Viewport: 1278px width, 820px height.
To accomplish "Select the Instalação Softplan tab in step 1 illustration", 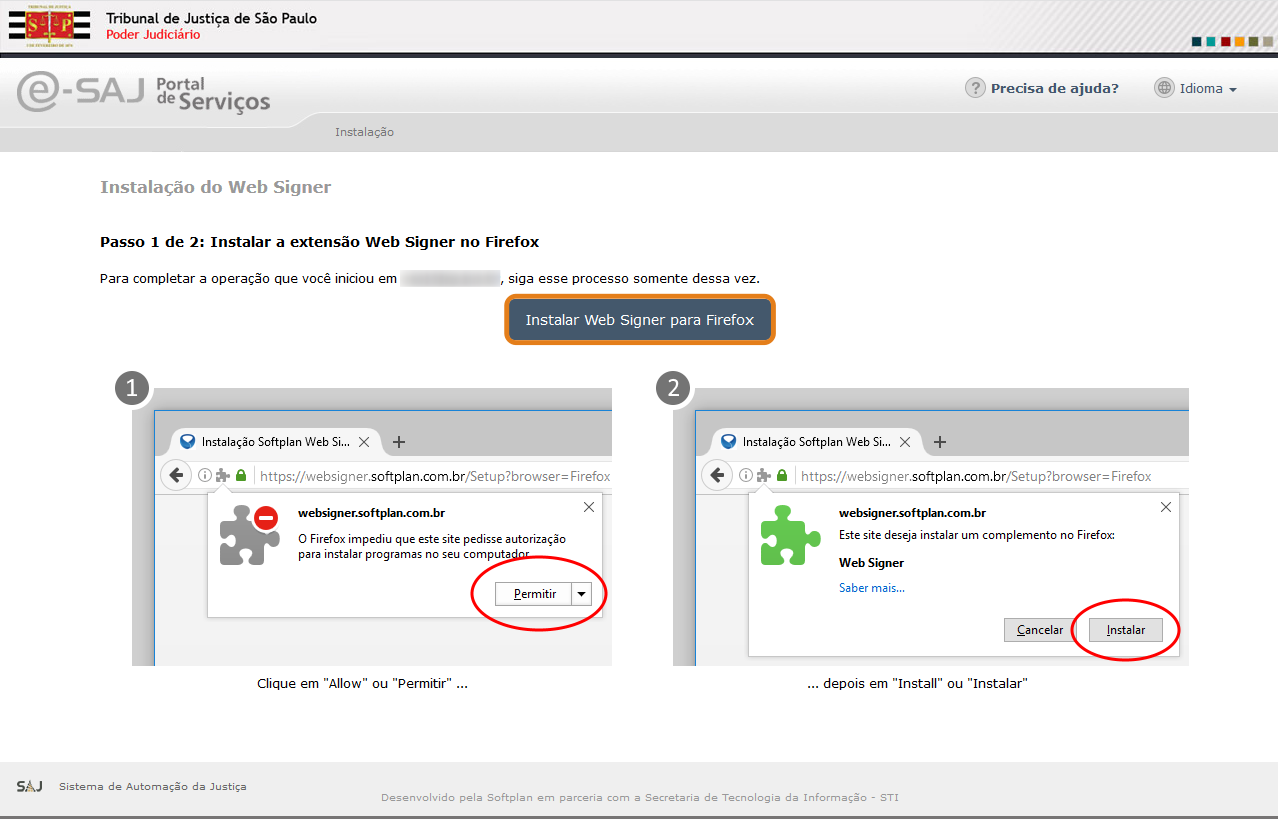I will pyautogui.click(x=275, y=441).
